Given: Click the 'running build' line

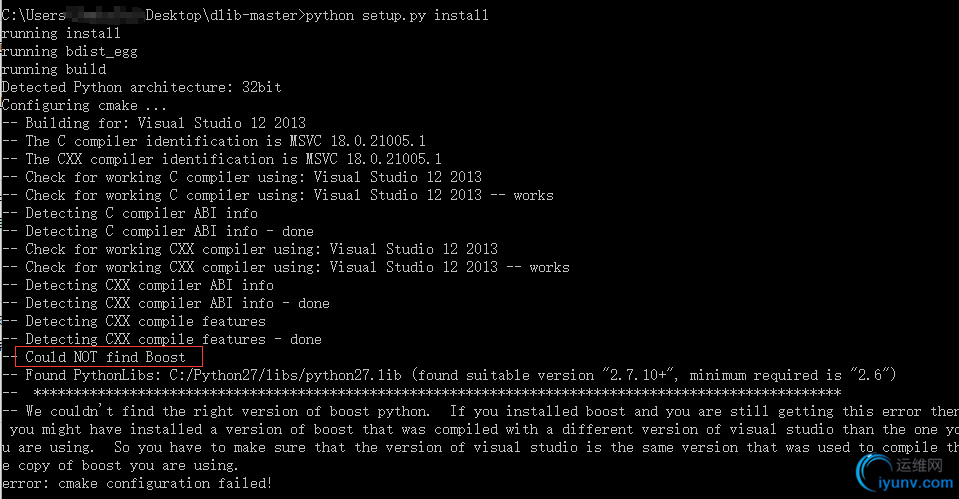Looking at the screenshot, I should click(x=53, y=69).
